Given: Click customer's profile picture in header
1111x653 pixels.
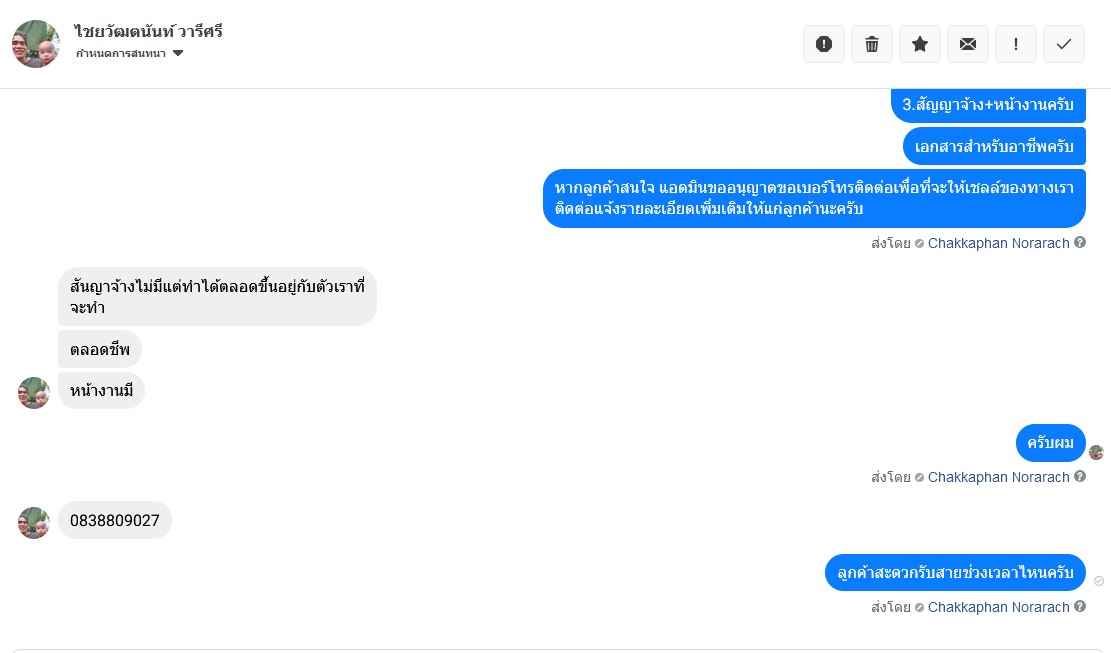Looking at the screenshot, I should [x=36, y=44].
